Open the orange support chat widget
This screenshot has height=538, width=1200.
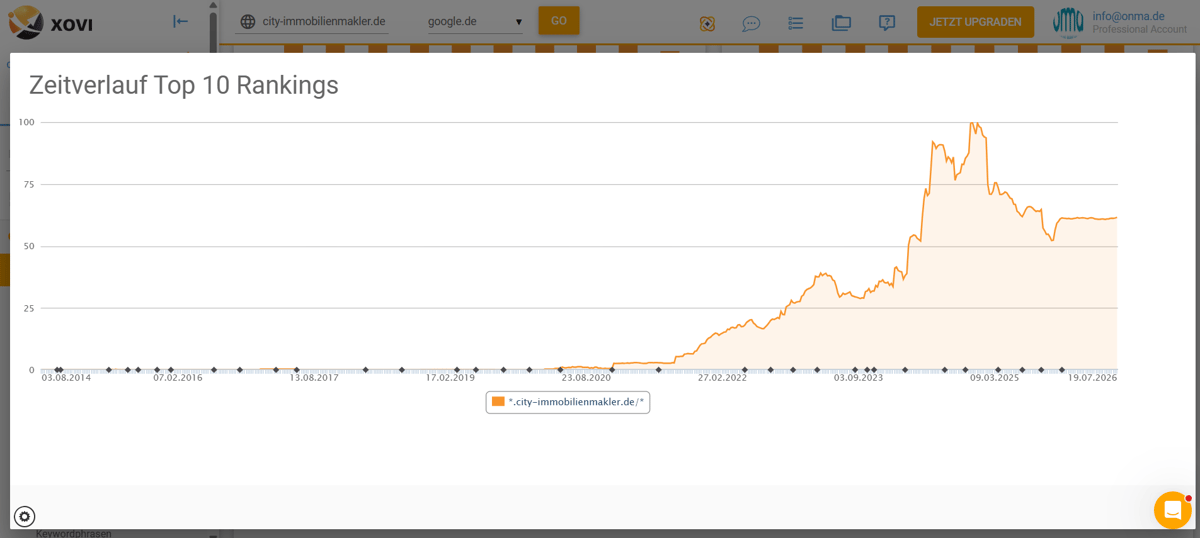point(1172,510)
